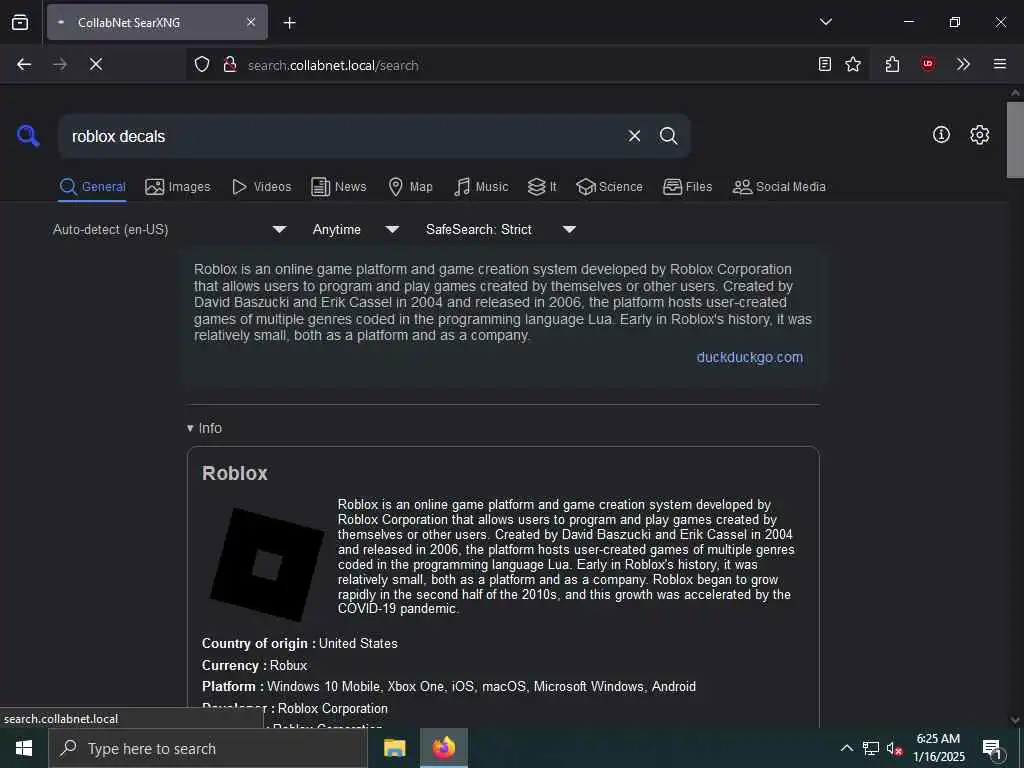Click the Roblox infobox heading
Image resolution: width=1024 pixels, height=768 pixels.
[x=235, y=473]
